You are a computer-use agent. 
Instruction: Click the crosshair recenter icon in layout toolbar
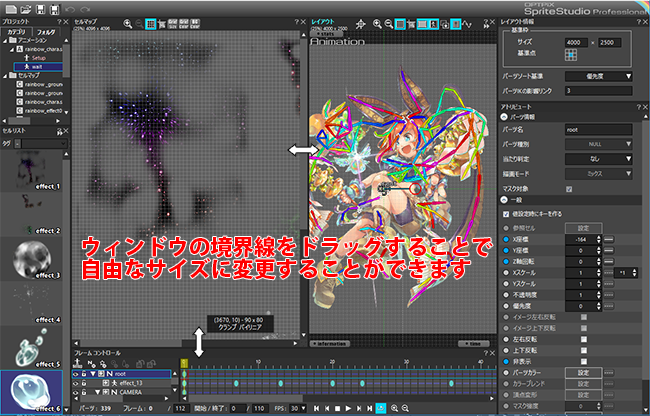[361, 24]
